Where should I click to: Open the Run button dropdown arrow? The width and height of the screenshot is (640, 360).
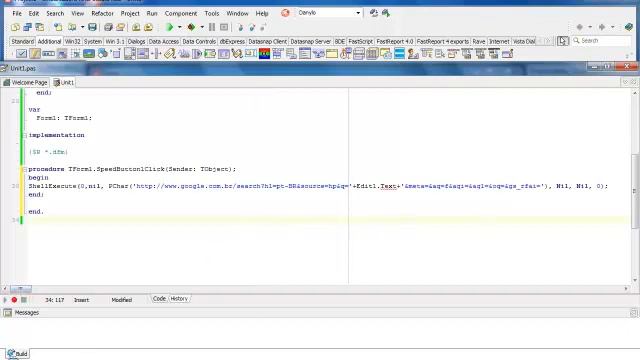(x=180, y=27)
